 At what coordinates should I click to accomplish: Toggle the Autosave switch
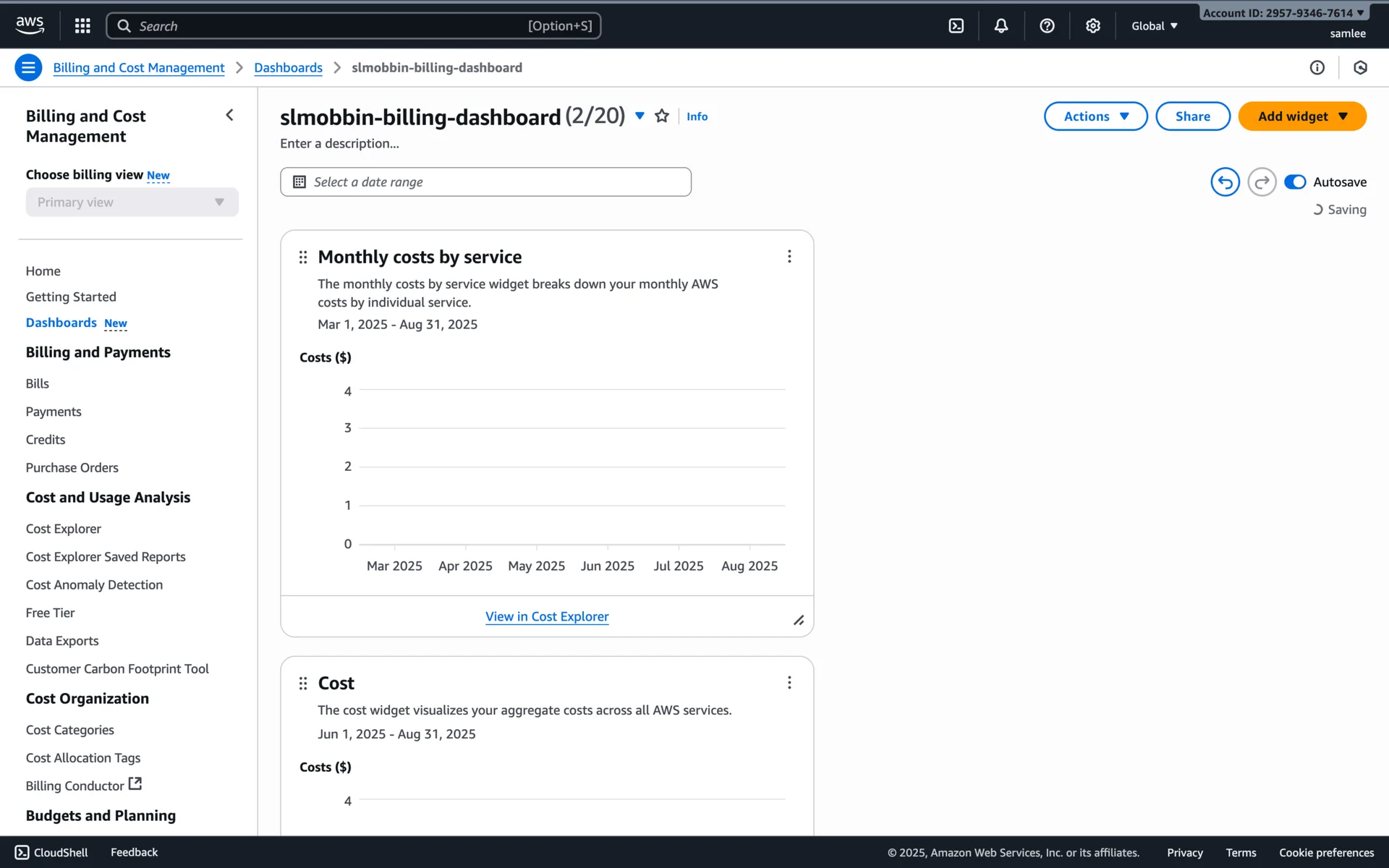1294,182
